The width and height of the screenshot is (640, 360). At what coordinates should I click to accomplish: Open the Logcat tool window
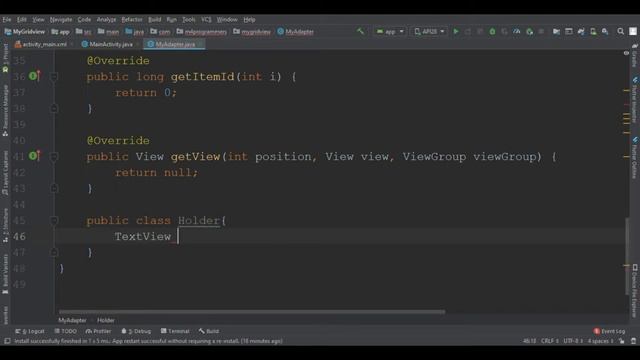[30, 331]
